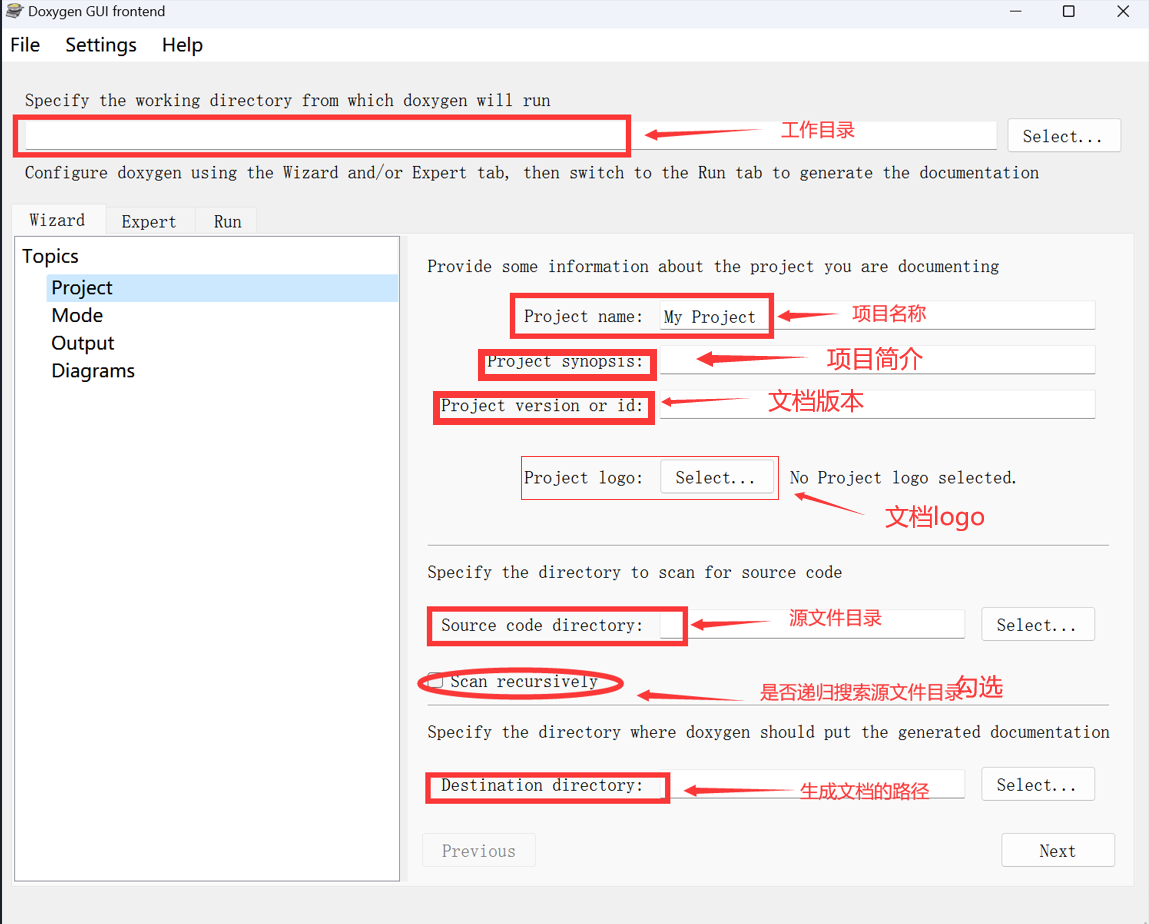Open the File menu
Screen dimensions: 1149x924
coord(24,44)
